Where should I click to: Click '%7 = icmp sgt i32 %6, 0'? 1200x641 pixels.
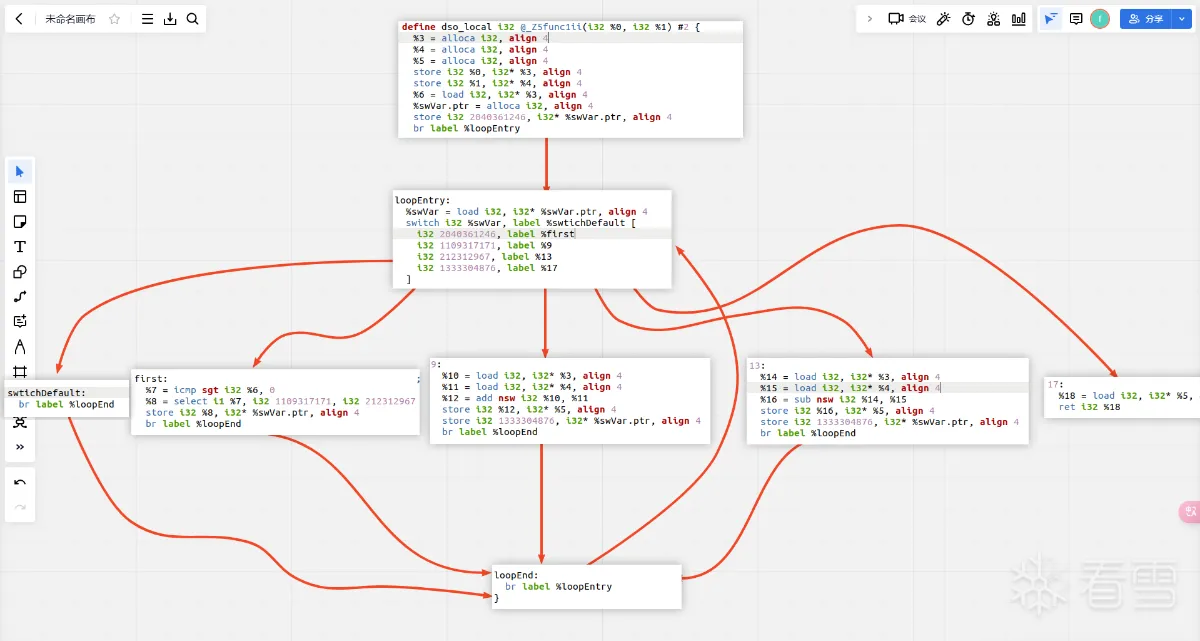click(x=210, y=390)
